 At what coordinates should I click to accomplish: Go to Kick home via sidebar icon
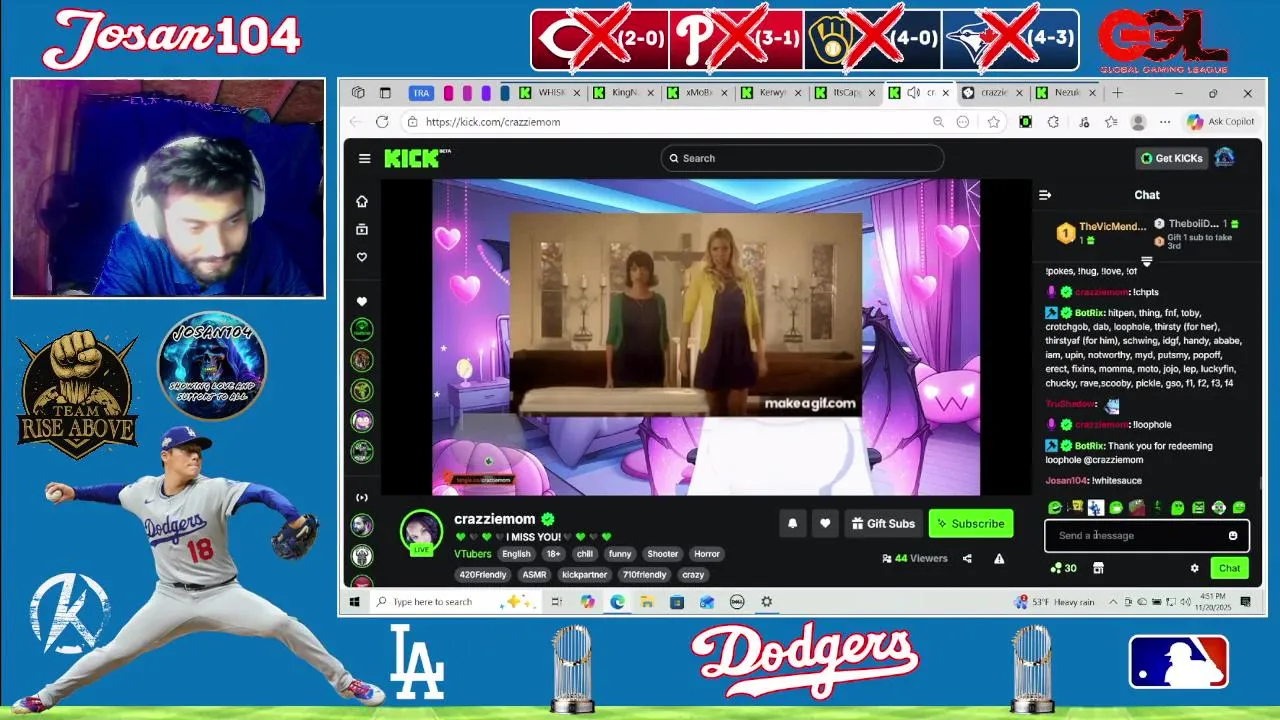(x=362, y=201)
